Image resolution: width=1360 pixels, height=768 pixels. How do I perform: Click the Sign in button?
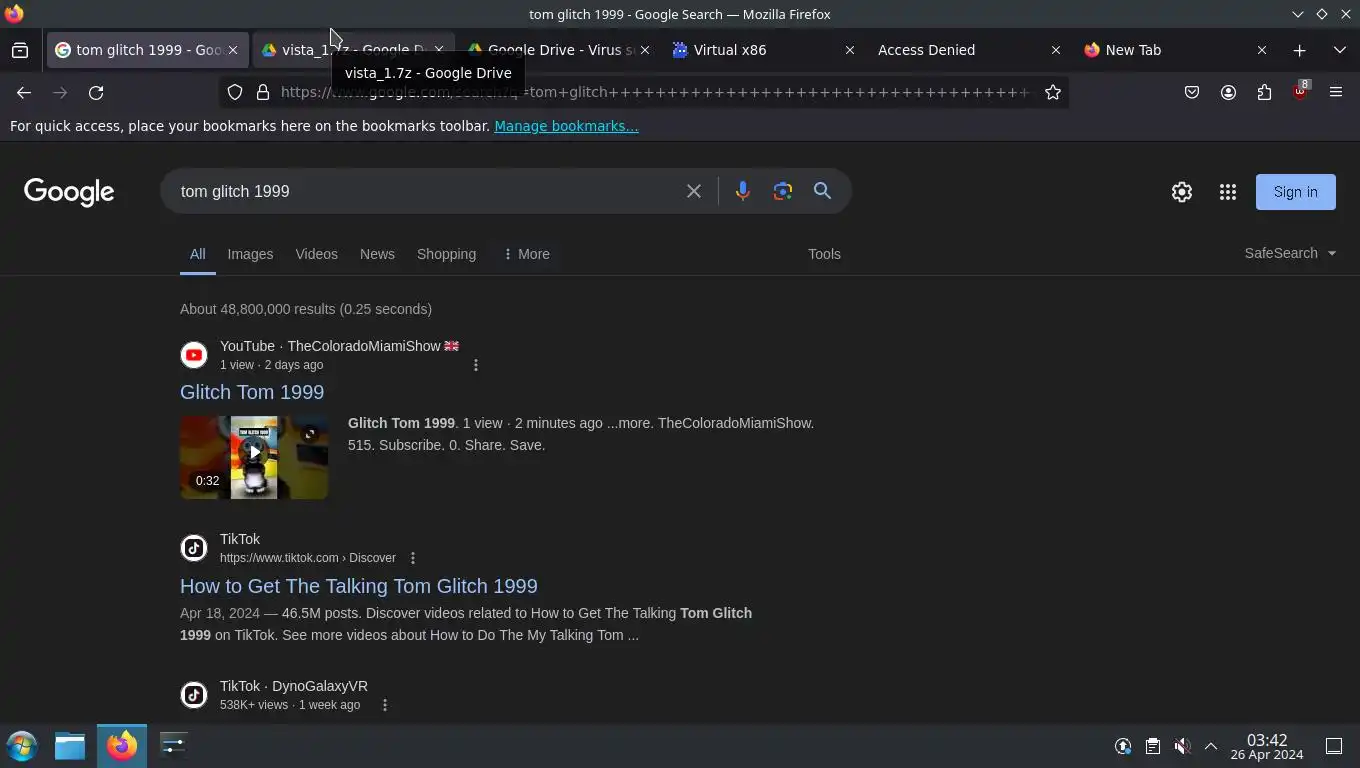[1295, 192]
